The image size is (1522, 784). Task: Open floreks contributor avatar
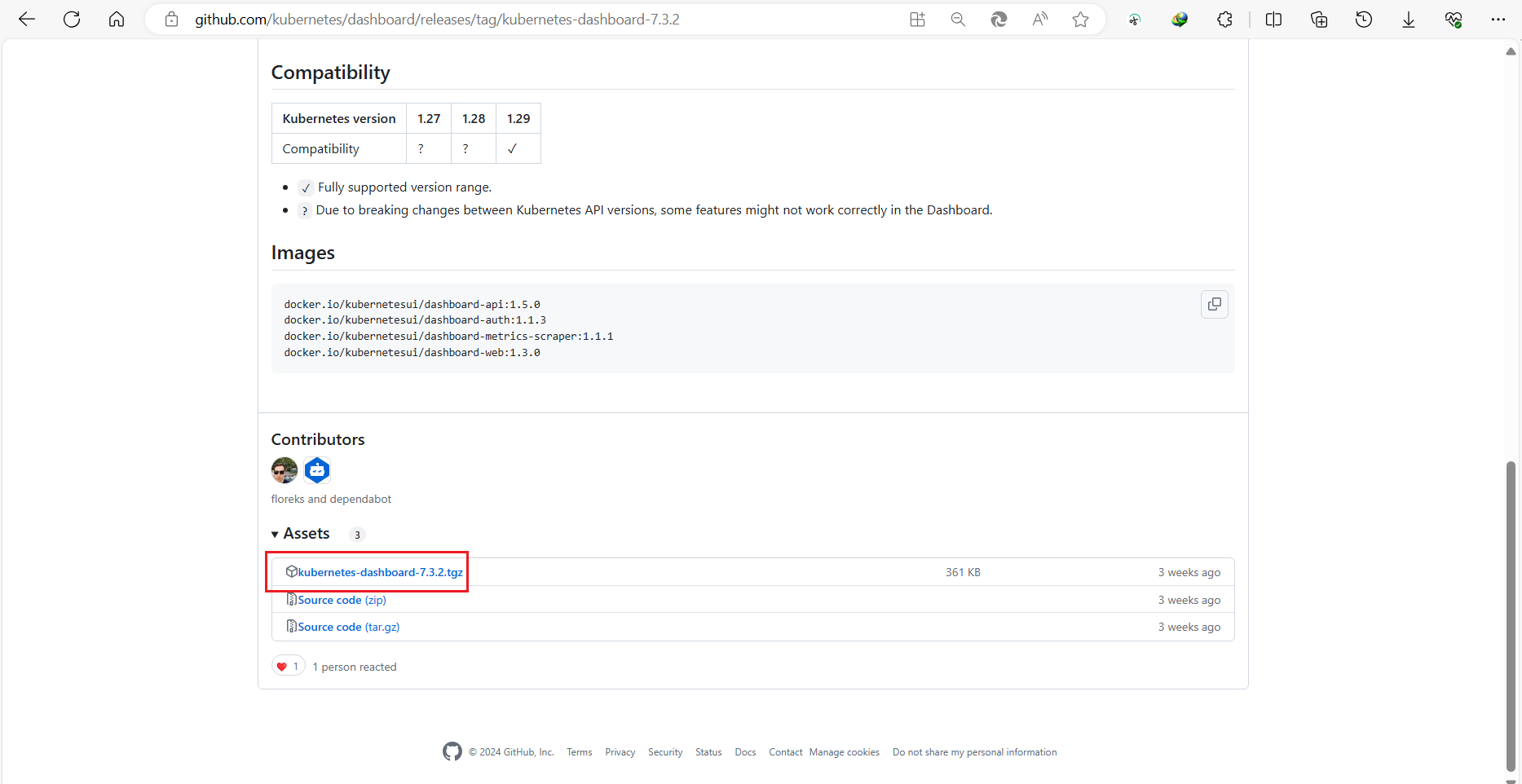click(x=285, y=470)
